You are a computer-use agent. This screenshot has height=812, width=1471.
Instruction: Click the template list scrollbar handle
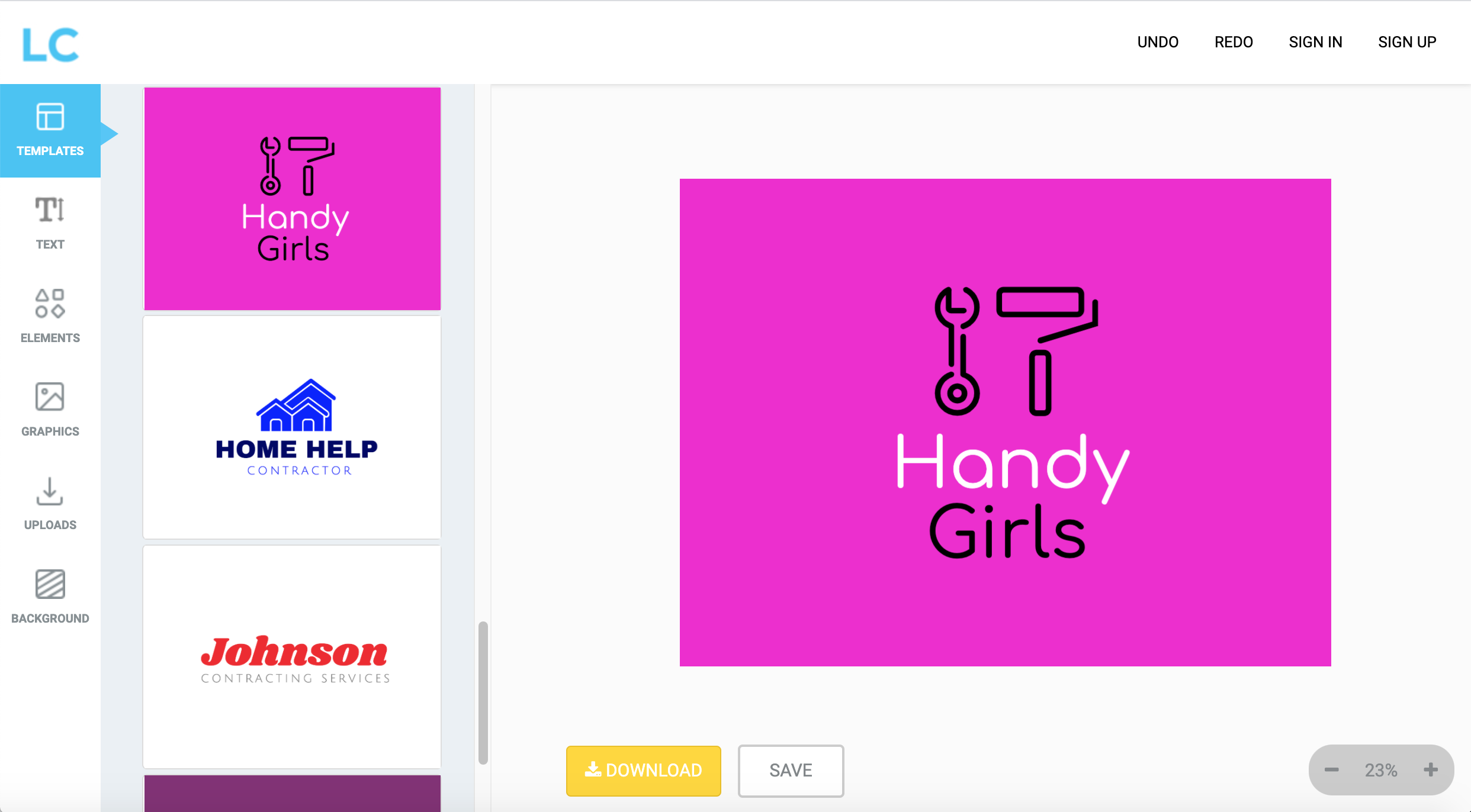pos(483,692)
